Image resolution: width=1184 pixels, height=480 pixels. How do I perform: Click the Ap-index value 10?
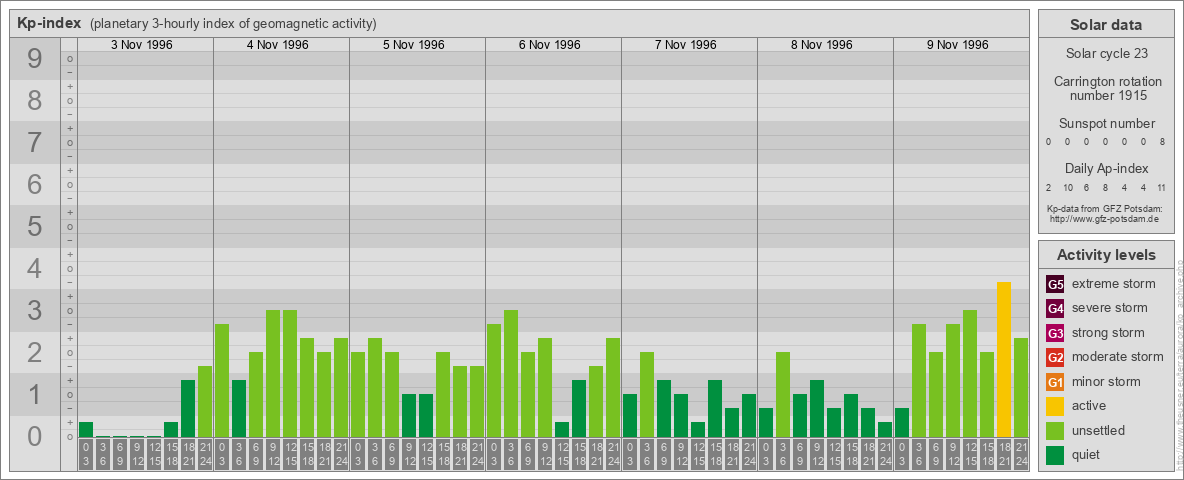tap(1068, 187)
